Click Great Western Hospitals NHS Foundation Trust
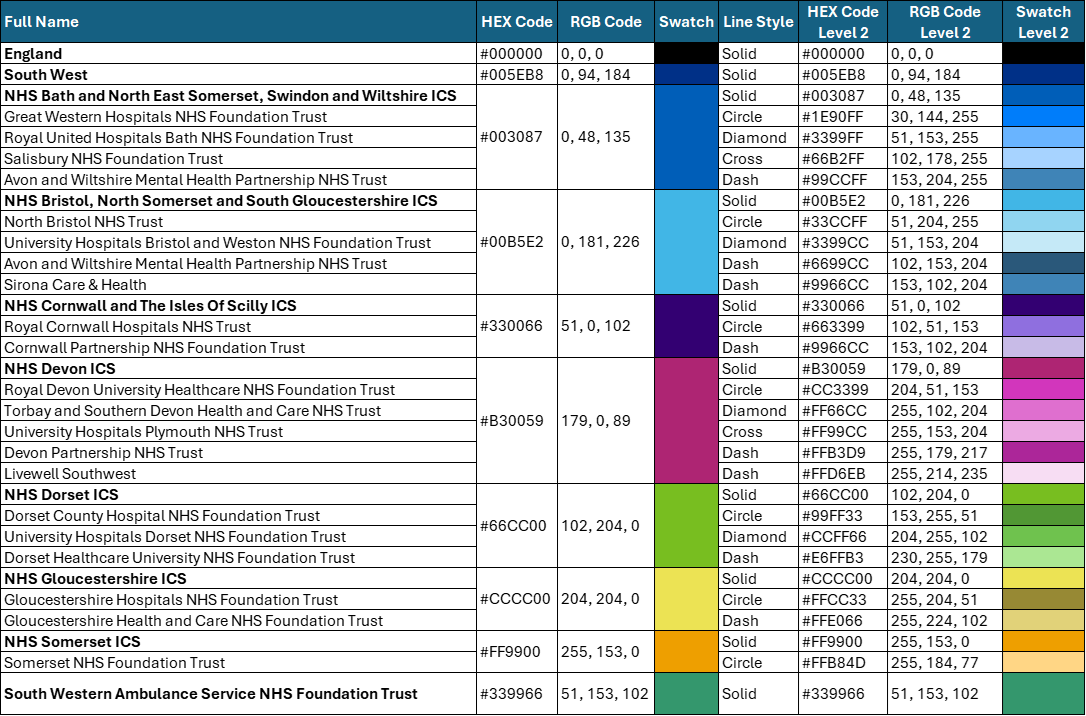This screenshot has height=716, width=1086. point(238,116)
